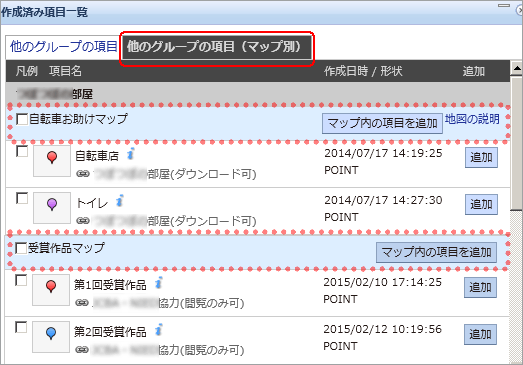Click red pin legend of 自転車店
This screenshot has width=523, height=365.
pyautogui.click(x=52, y=161)
